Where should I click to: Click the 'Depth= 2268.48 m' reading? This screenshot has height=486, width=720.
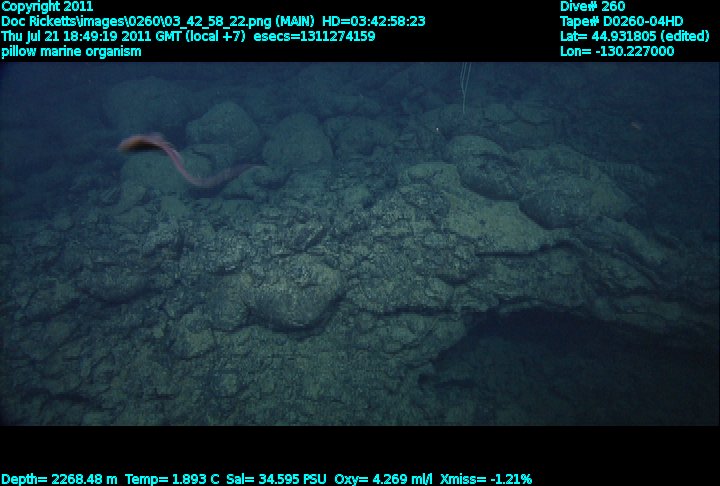click(59, 479)
